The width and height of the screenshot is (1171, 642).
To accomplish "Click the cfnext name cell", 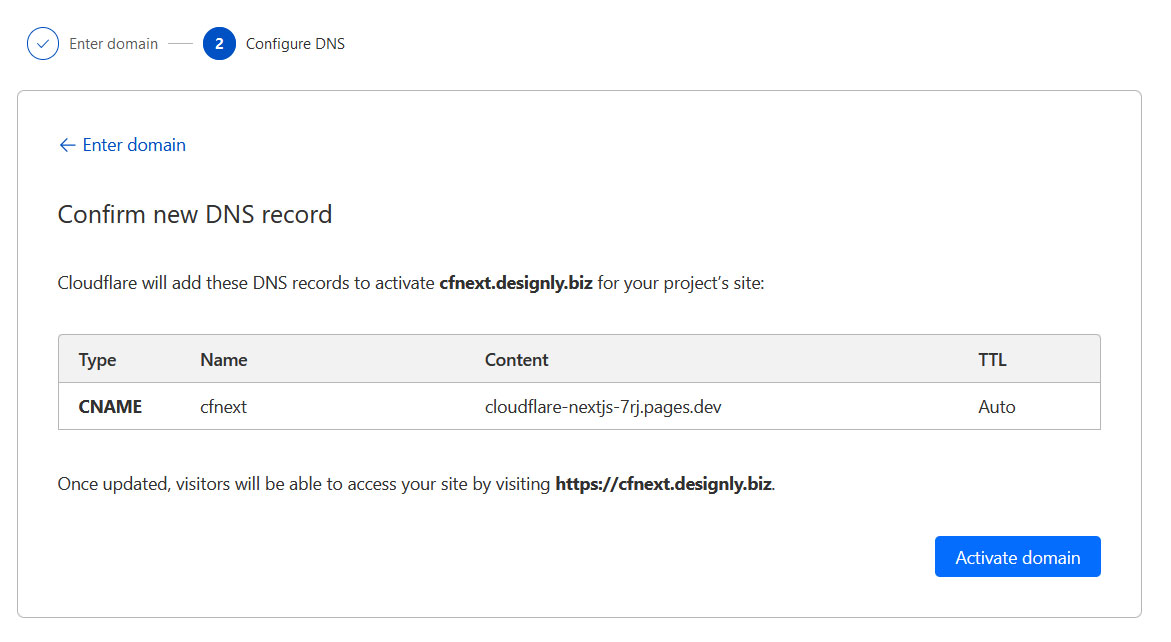I will tap(223, 407).
